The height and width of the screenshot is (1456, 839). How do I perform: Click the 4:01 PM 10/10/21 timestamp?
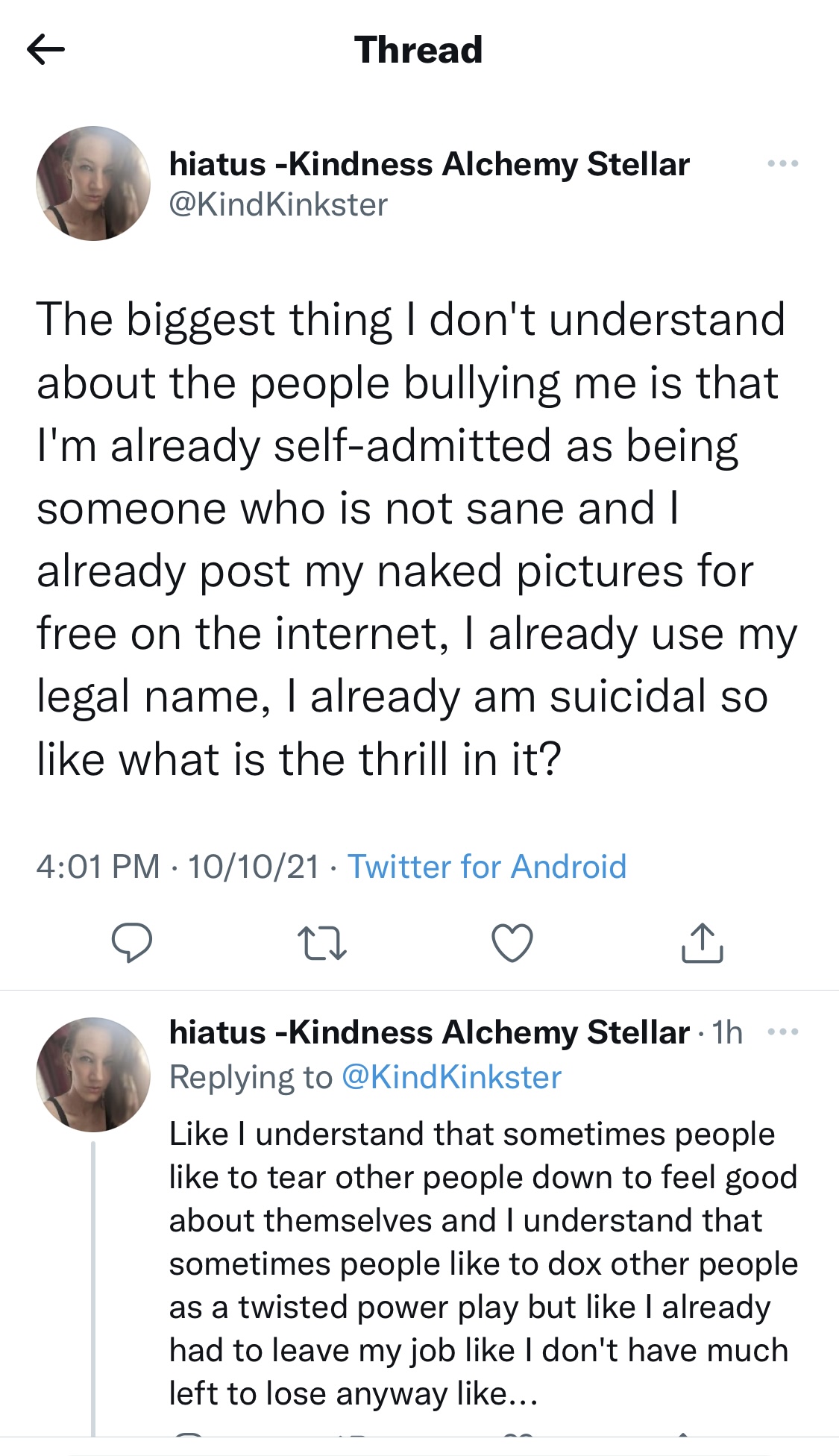[x=177, y=867]
